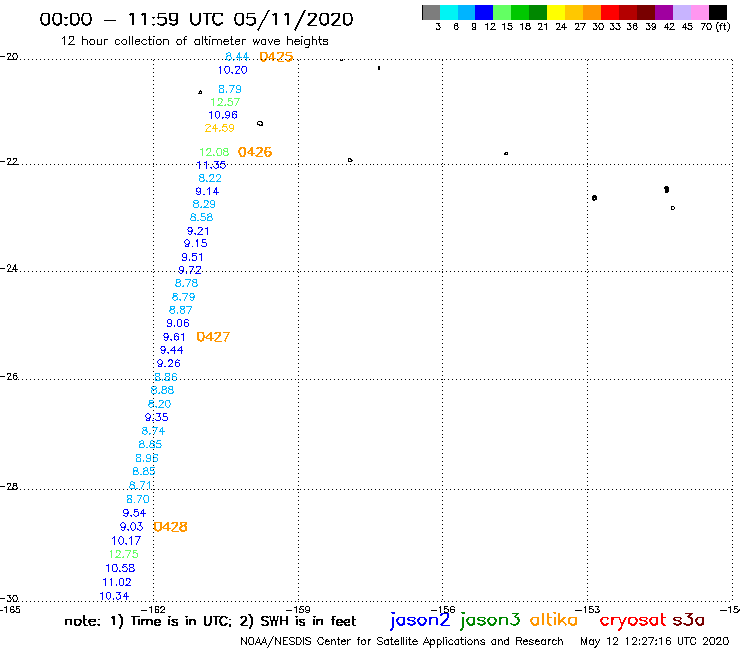Click the wave height value 10.17
The image size is (740, 650).
pos(126,540)
